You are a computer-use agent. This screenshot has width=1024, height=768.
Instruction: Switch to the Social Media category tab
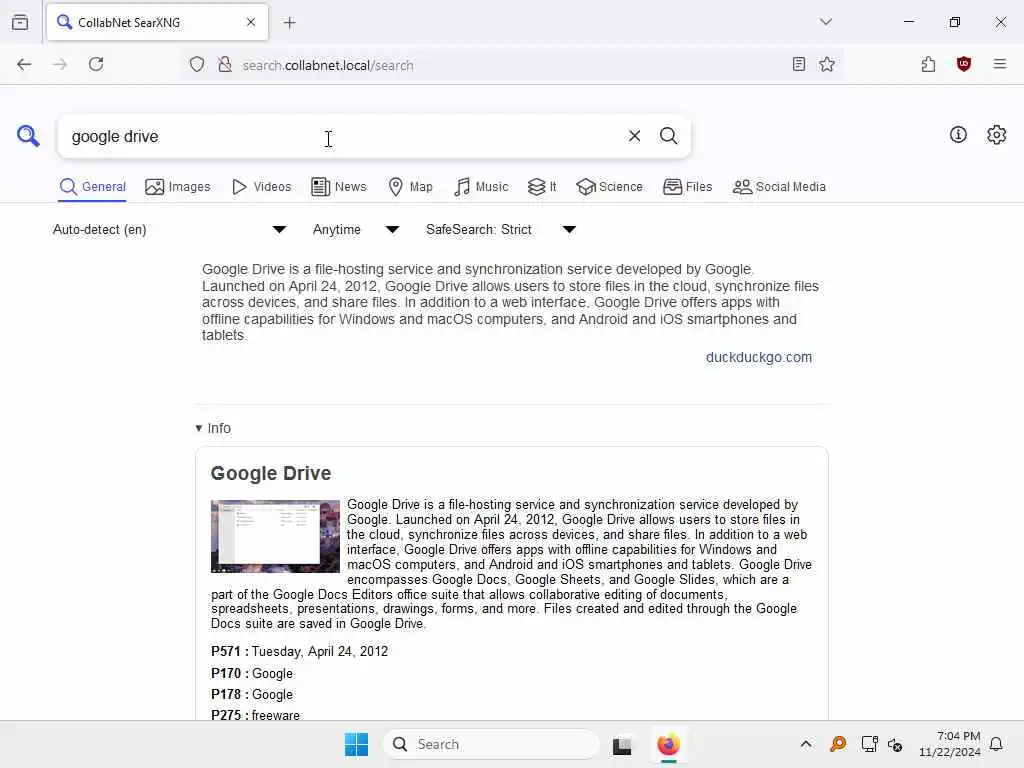(x=779, y=187)
